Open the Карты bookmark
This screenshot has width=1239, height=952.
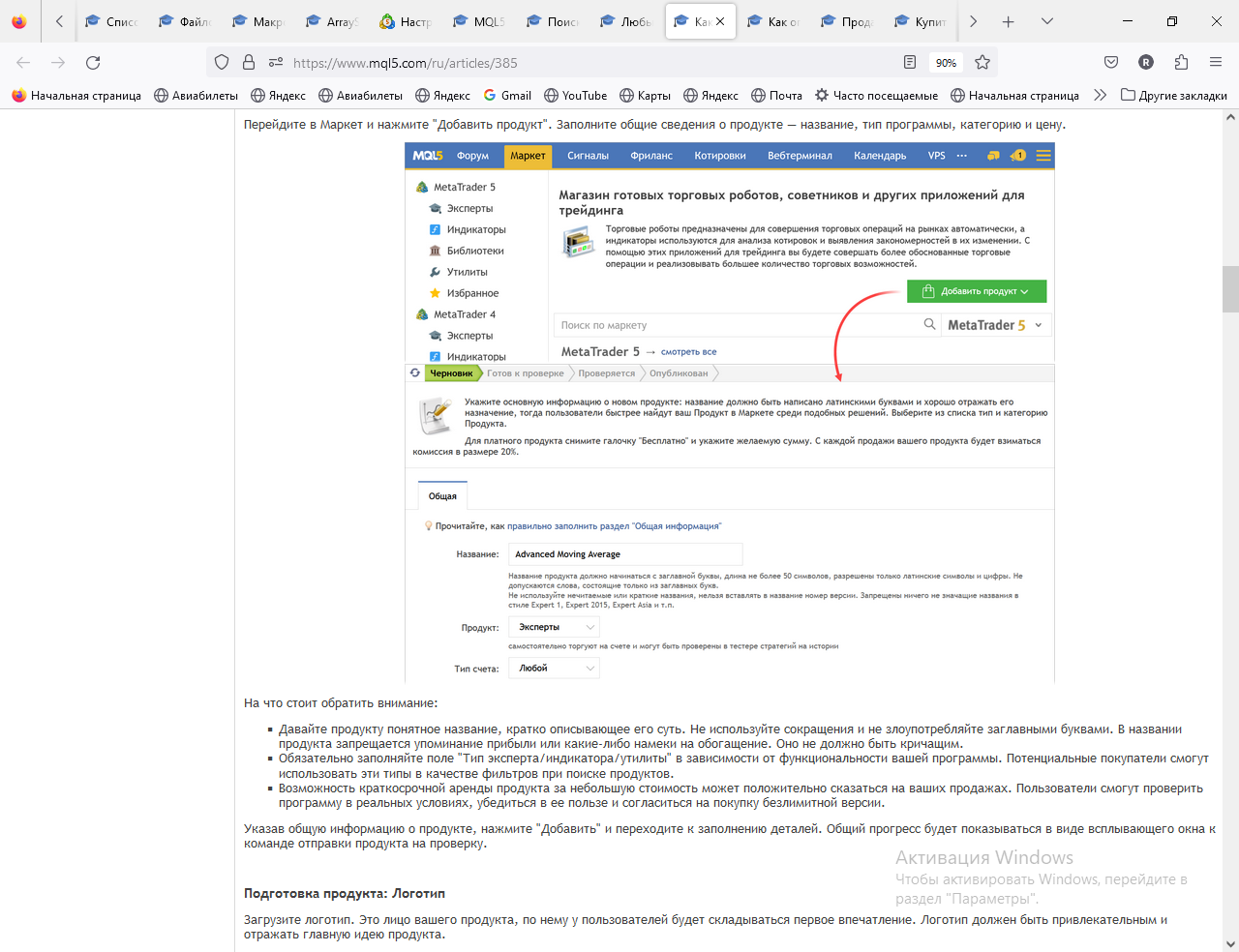coord(646,96)
